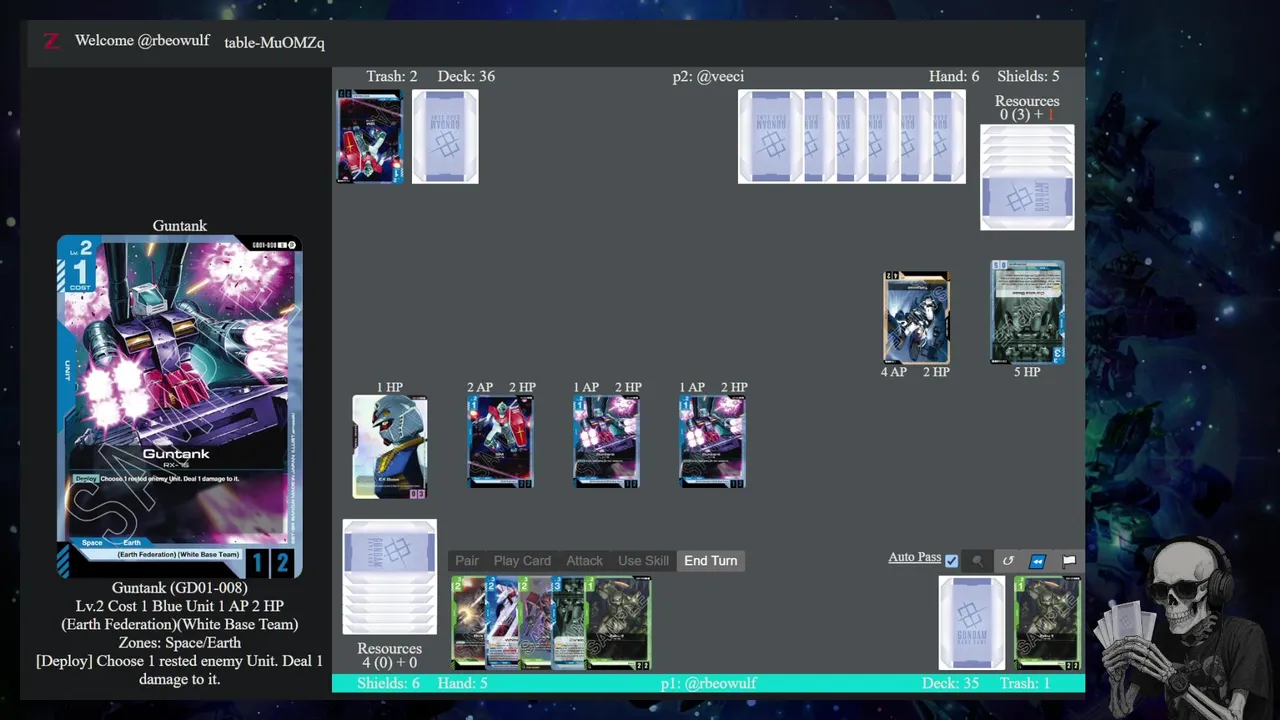Click the blue rewind icon
The width and height of the screenshot is (1280, 720).
[x=1038, y=561]
